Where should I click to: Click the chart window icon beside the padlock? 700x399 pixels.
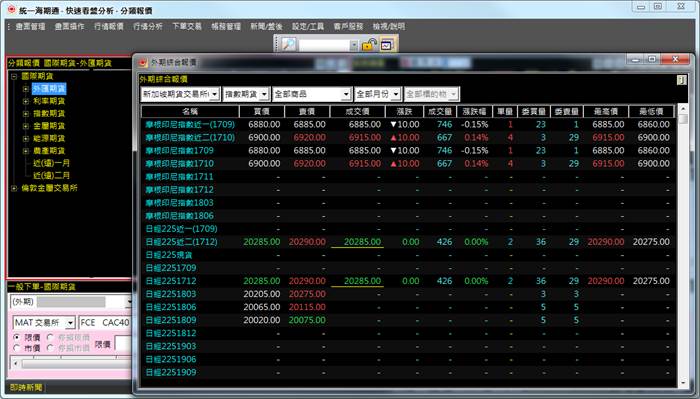387,45
